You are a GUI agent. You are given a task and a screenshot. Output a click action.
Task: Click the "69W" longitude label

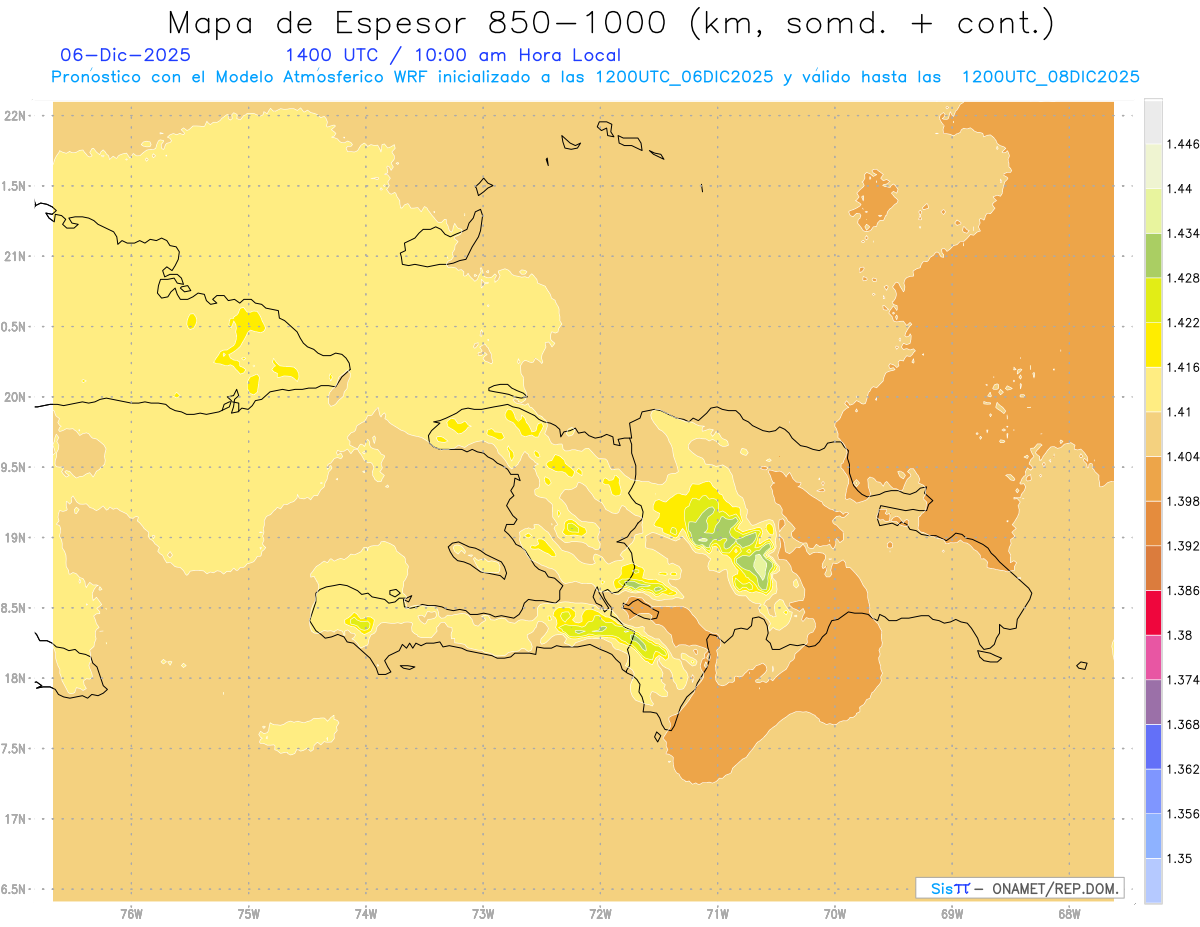(952, 914)
